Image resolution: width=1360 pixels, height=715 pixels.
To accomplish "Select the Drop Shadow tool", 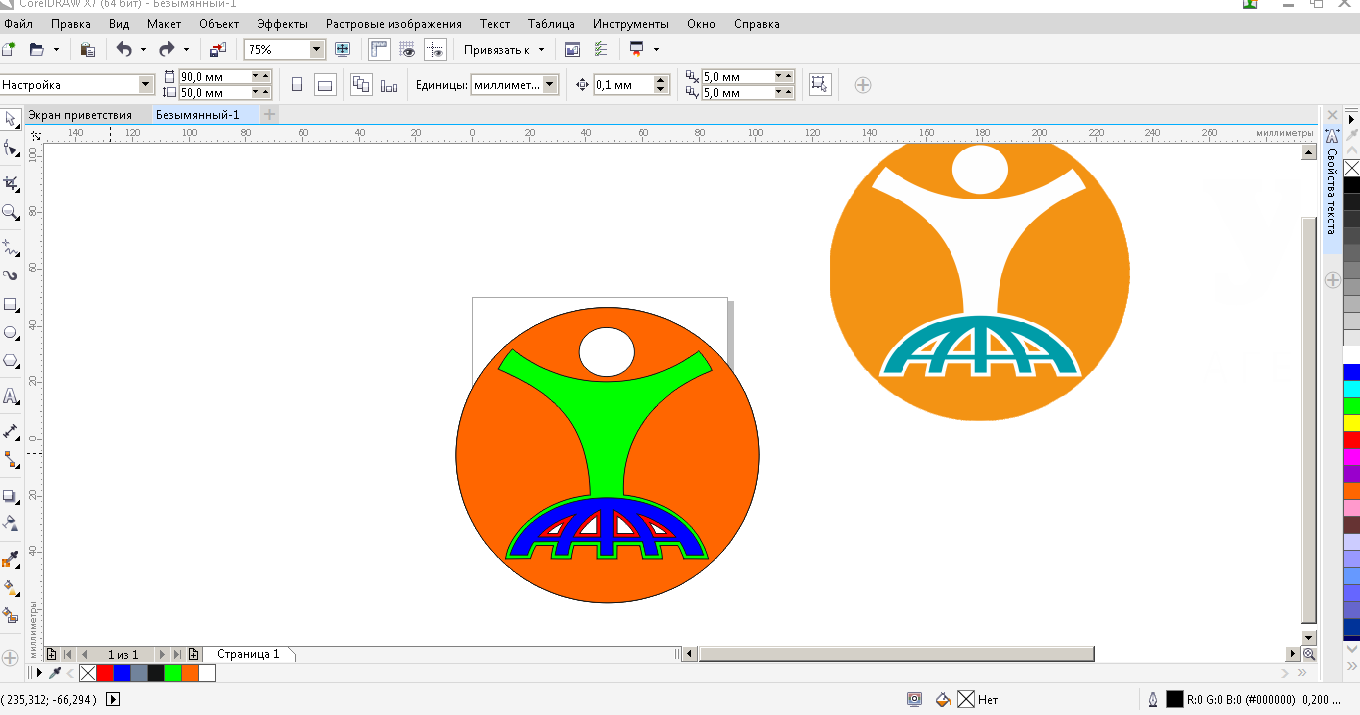I will click(11, 496).
